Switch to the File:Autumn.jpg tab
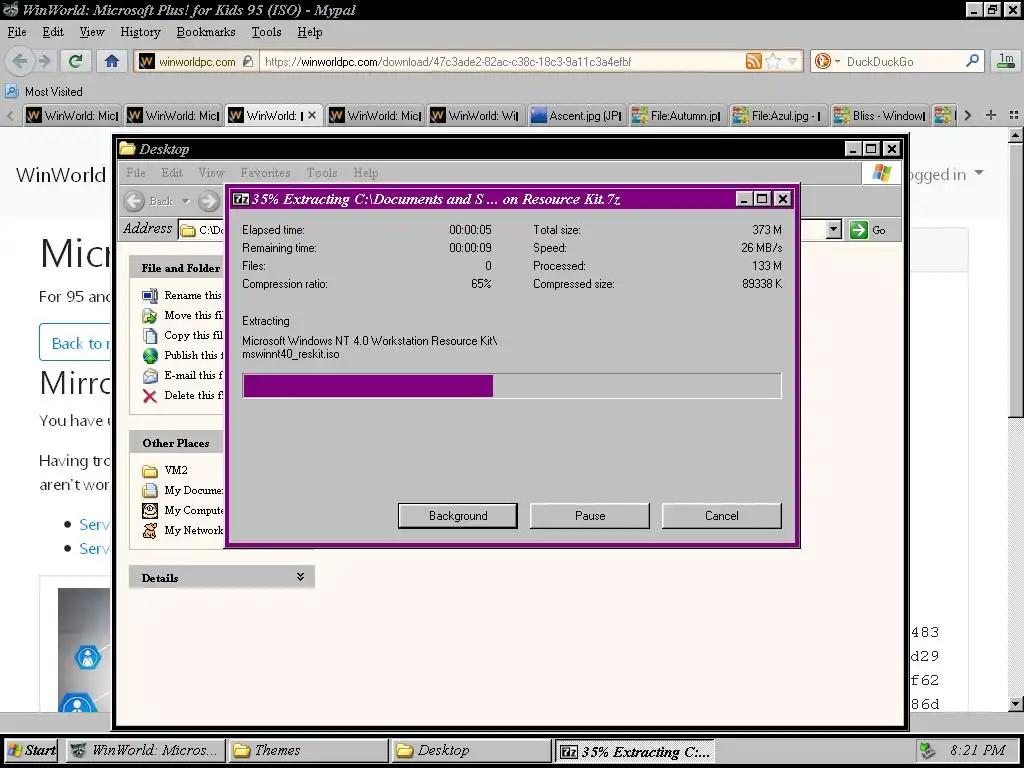The width and height of the screenshot is (1024, 768). (677, 116)
